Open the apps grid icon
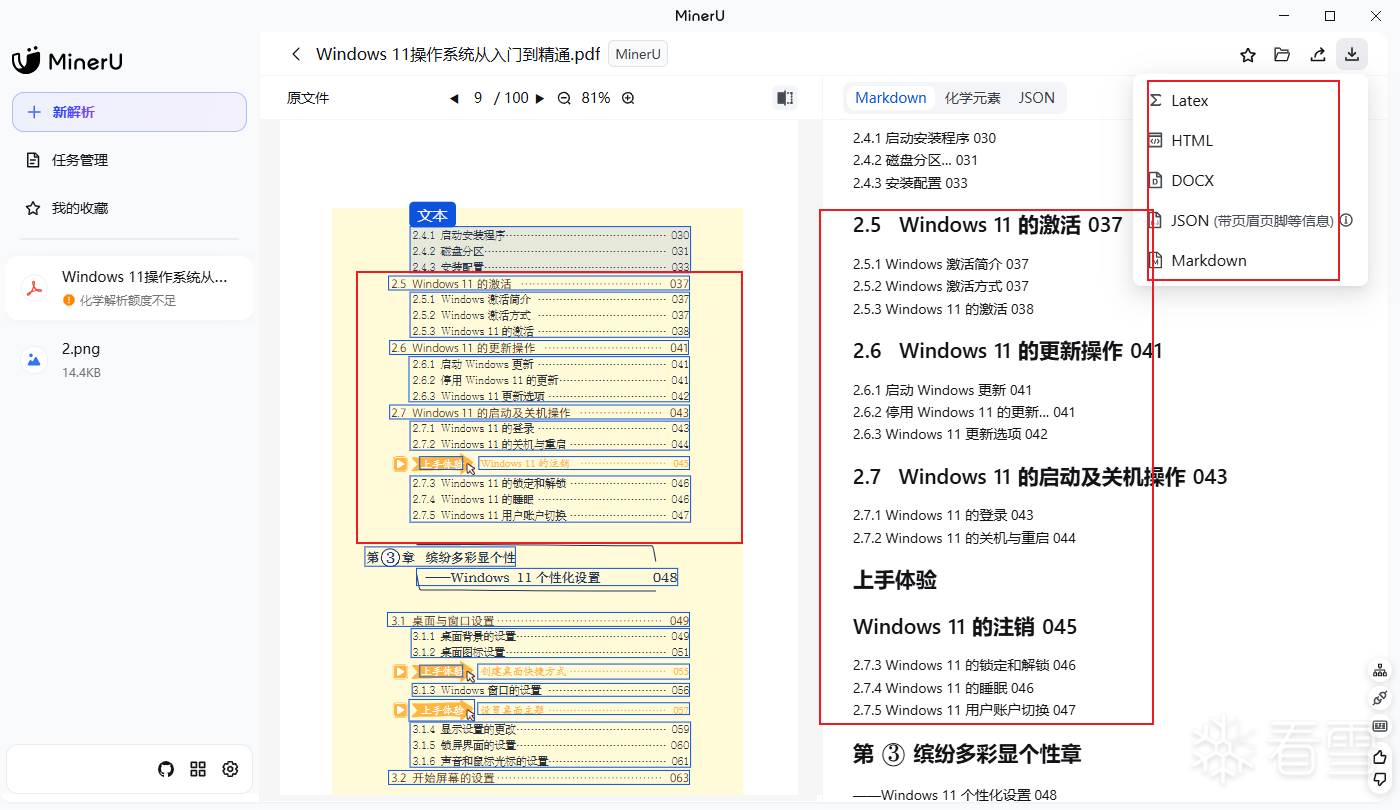 (198, 769)
